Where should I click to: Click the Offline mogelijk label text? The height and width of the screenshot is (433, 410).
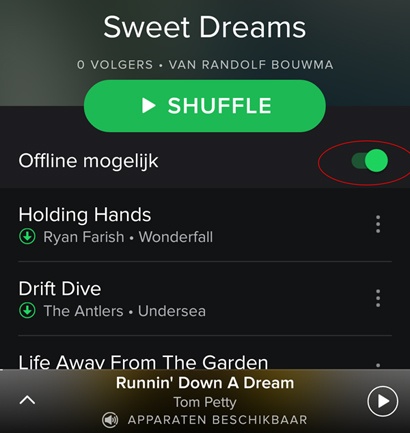point(88,161)
